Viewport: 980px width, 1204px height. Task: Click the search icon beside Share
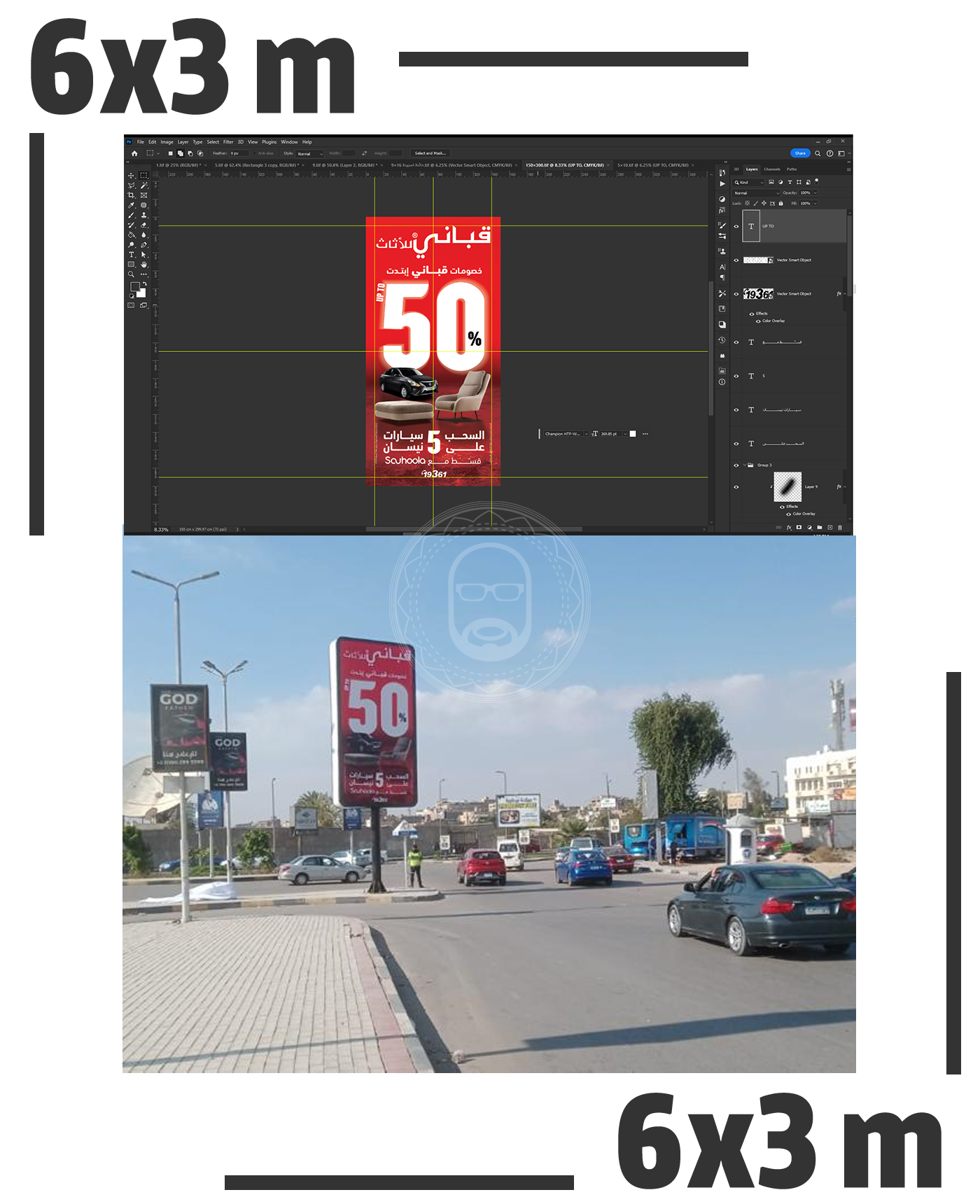(x=818, y=153)
